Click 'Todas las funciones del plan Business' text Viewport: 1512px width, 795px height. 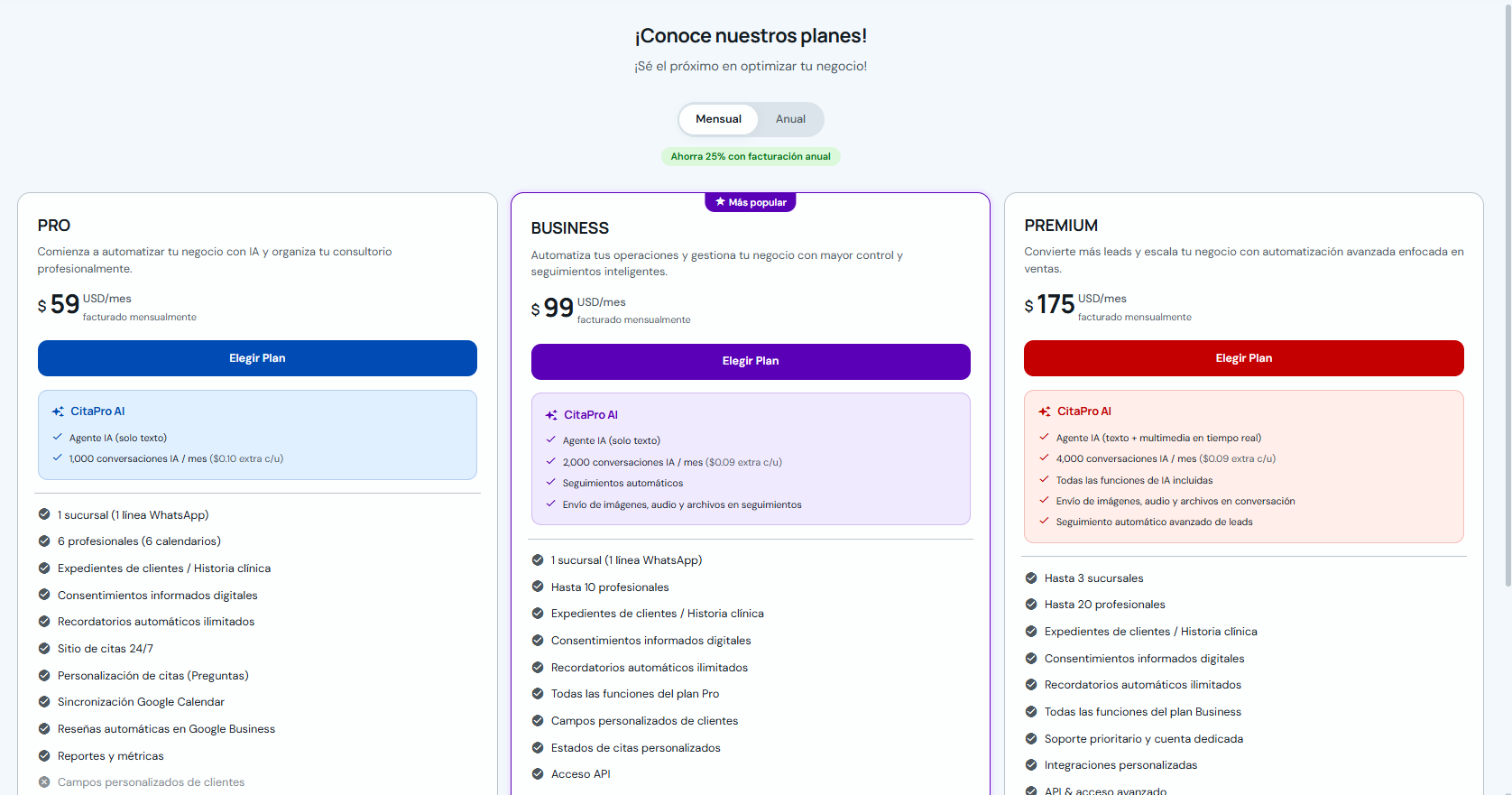pyautogui.click(x=1143, y=712)
